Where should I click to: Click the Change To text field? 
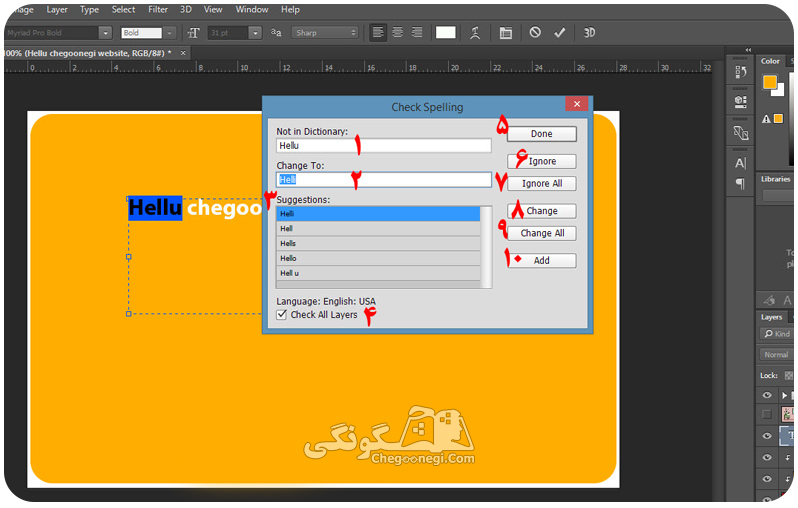pyautogui.click(x=384, y=180)
